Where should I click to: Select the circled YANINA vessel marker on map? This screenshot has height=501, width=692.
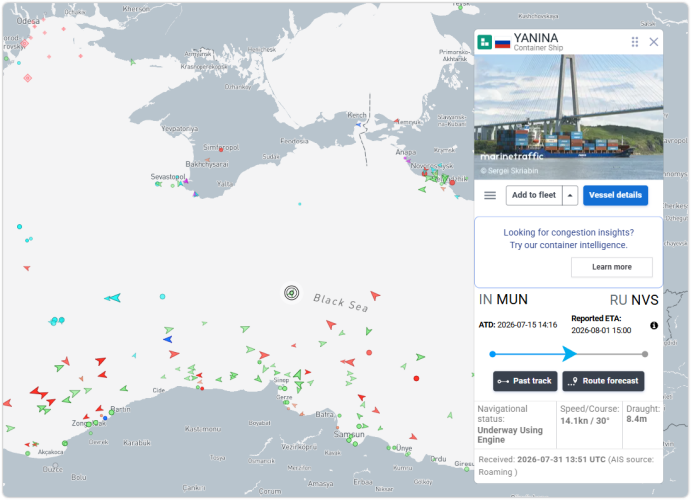click(291, 293)
